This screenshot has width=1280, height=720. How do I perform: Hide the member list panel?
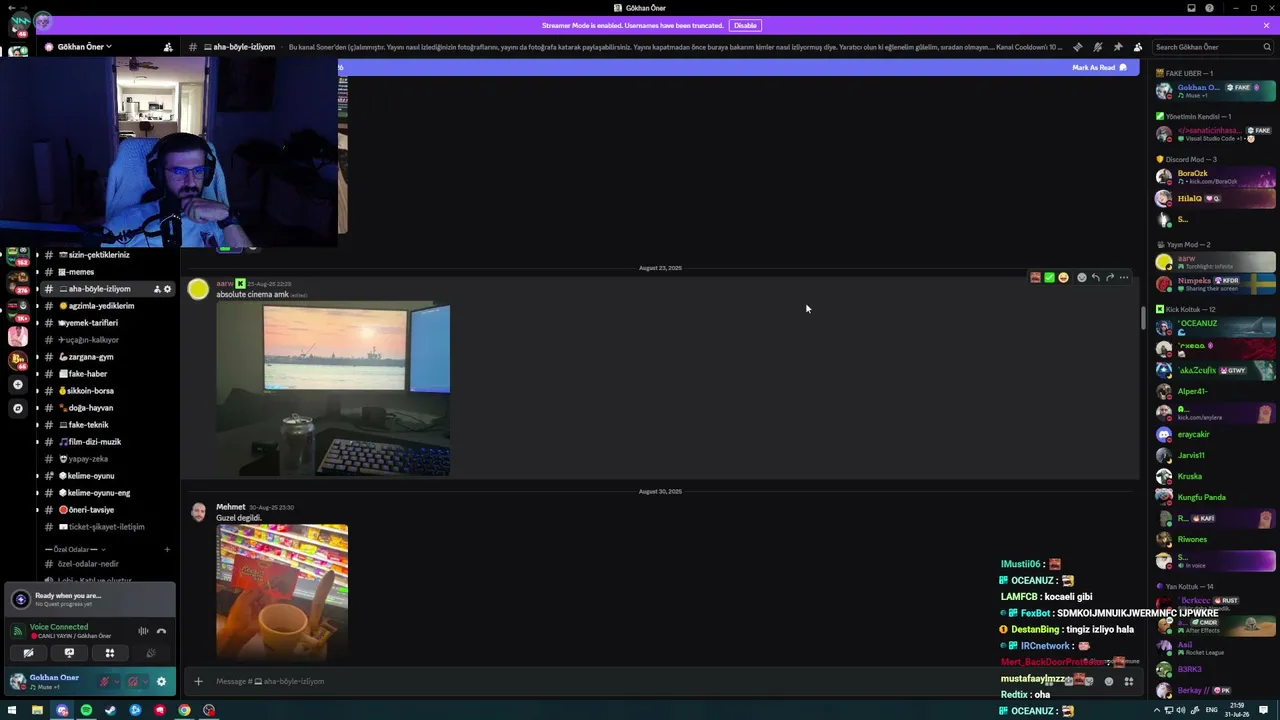click(x=1138, y=47)
